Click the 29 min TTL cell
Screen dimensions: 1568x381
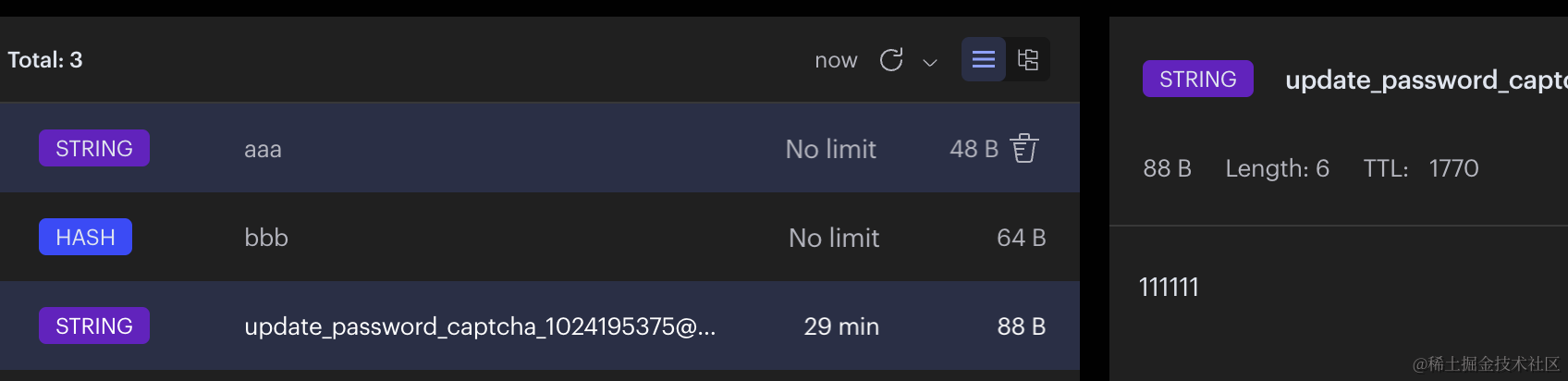(840, 326)
